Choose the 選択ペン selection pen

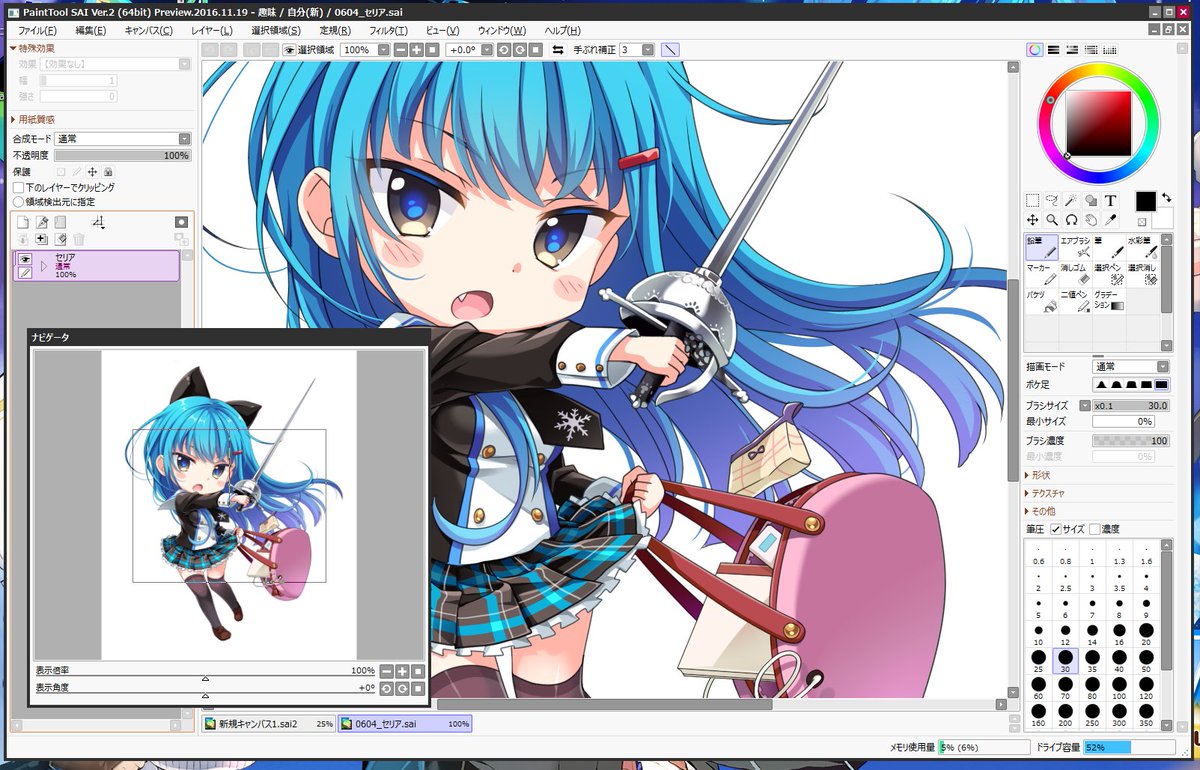click(1109, 274)
